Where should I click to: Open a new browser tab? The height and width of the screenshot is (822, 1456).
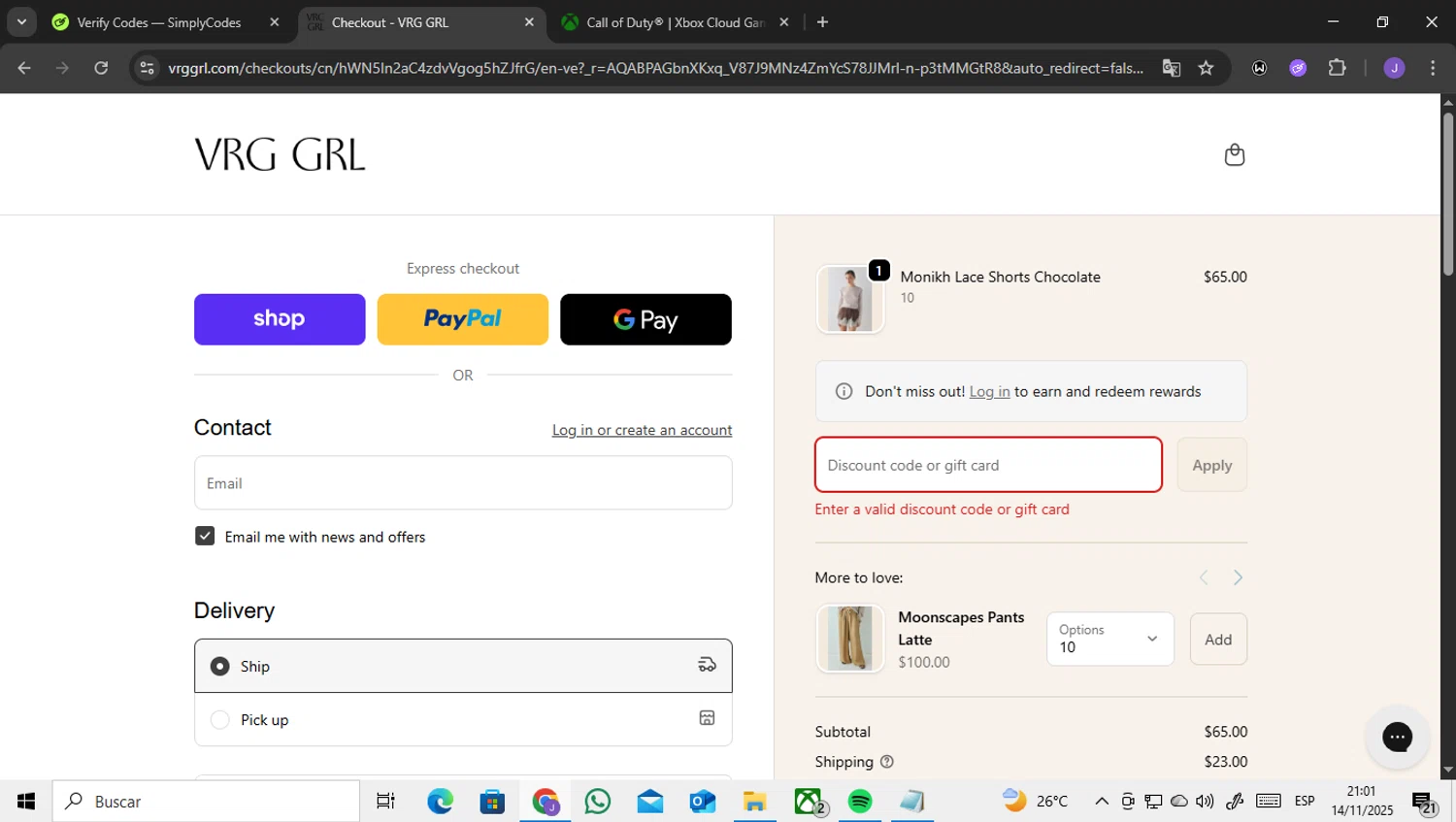pos(822,22)
